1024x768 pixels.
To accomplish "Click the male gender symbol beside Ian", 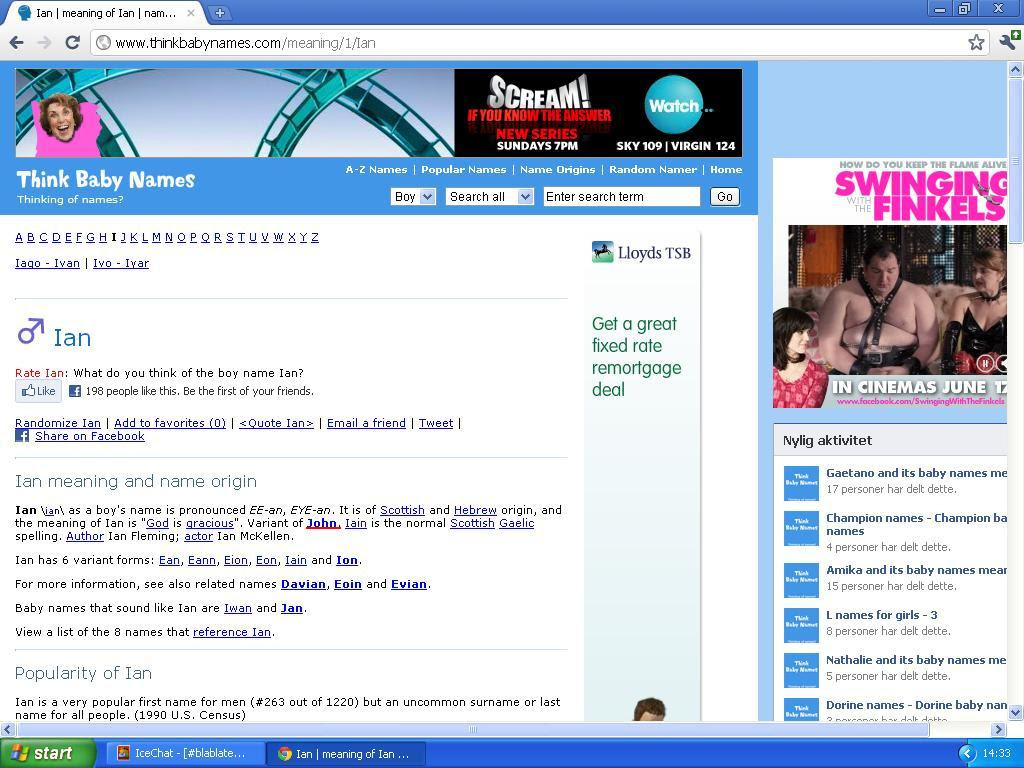I will point(31,332).
